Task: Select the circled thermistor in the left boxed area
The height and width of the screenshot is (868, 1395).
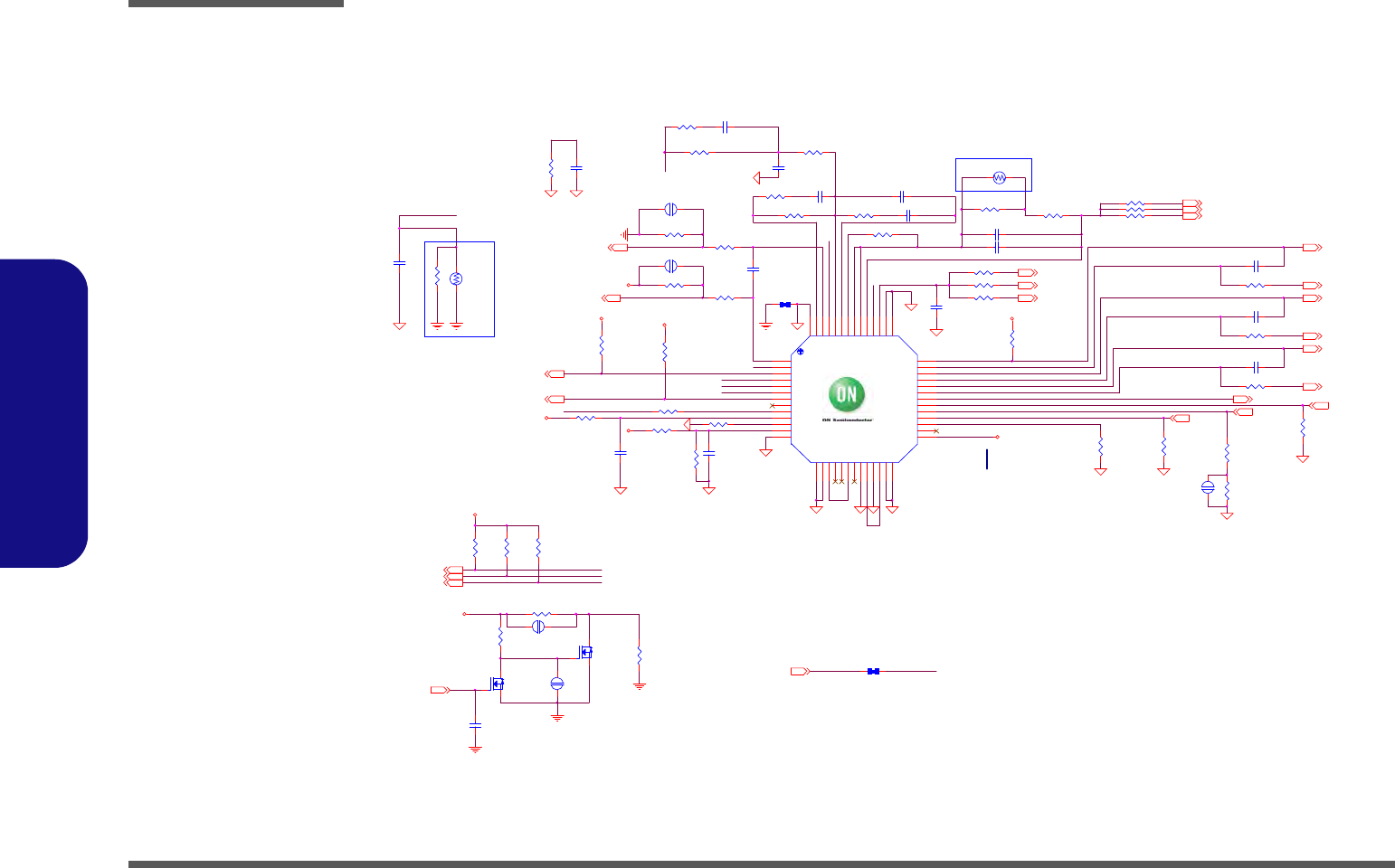Action: [456, 278]
